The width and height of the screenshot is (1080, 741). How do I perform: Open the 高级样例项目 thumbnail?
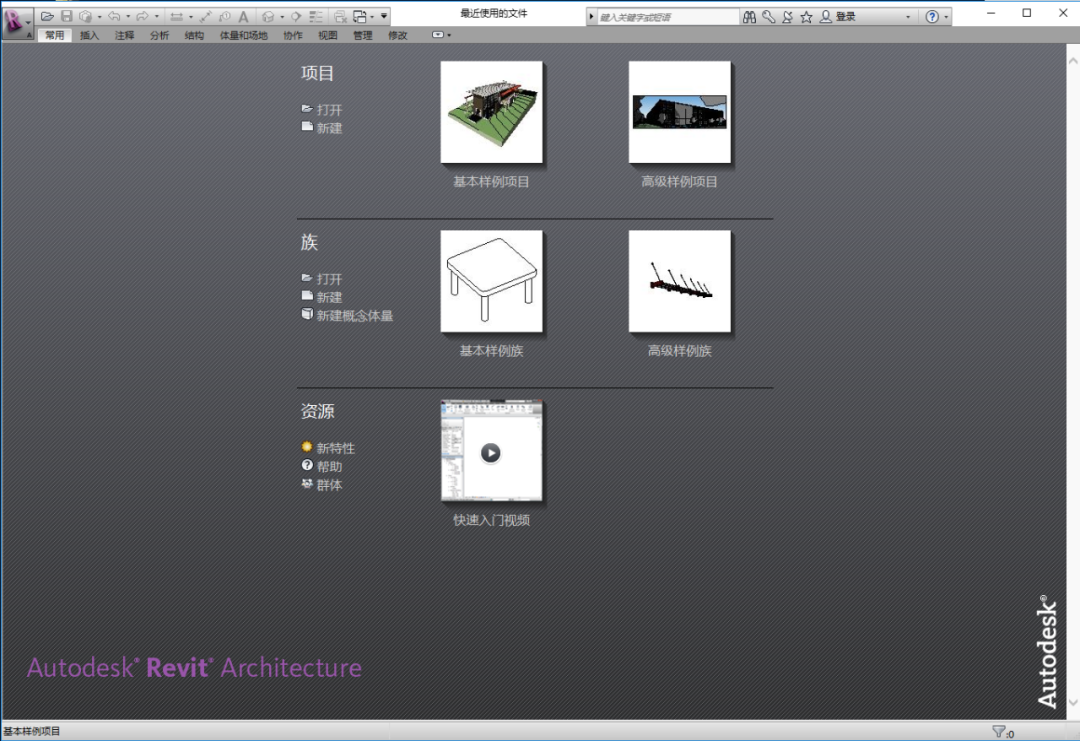coord(680,112)
